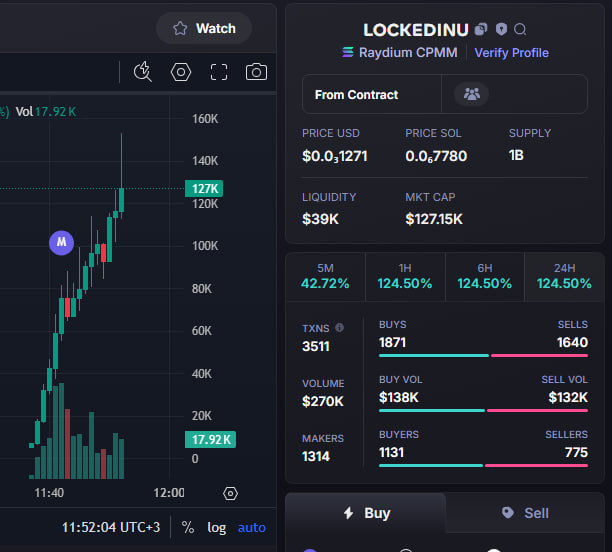
Task: Click the star icon in Watch button
Action: [180, 28]
